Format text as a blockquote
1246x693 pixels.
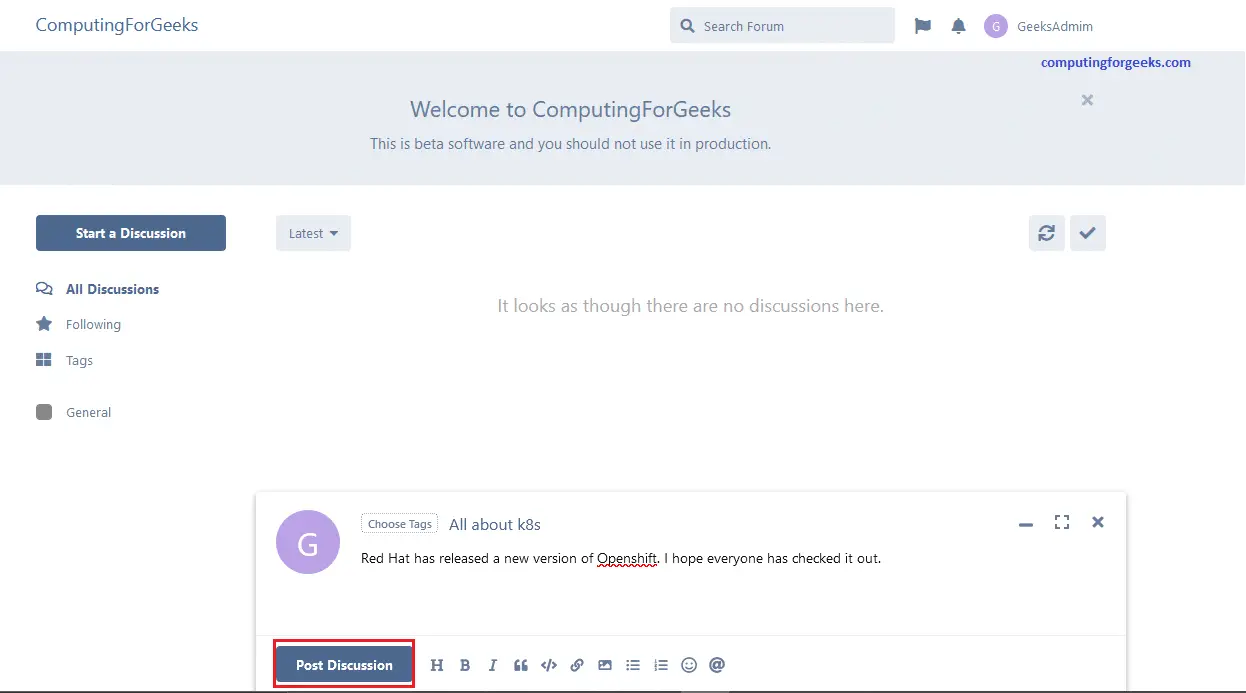coord(521,664)
